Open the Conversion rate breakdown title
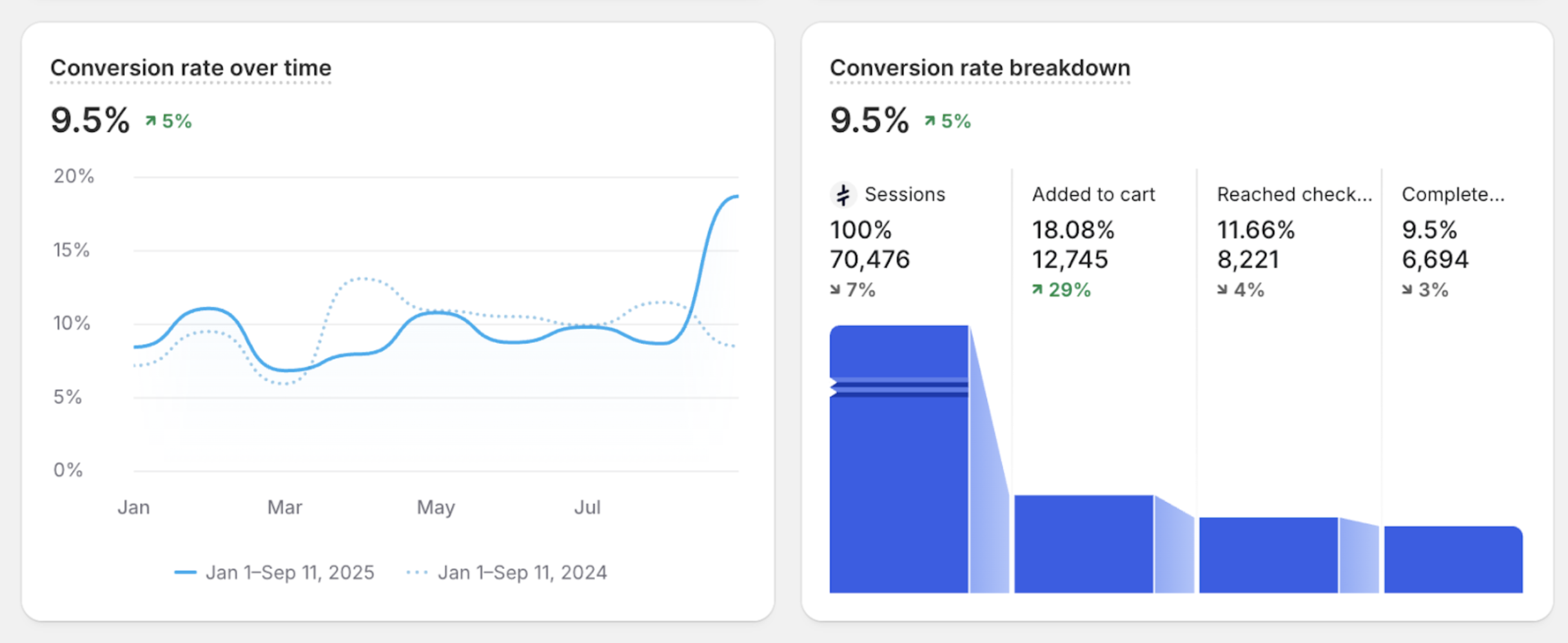This screenshot has height=643, width=1568. [980, 68]
